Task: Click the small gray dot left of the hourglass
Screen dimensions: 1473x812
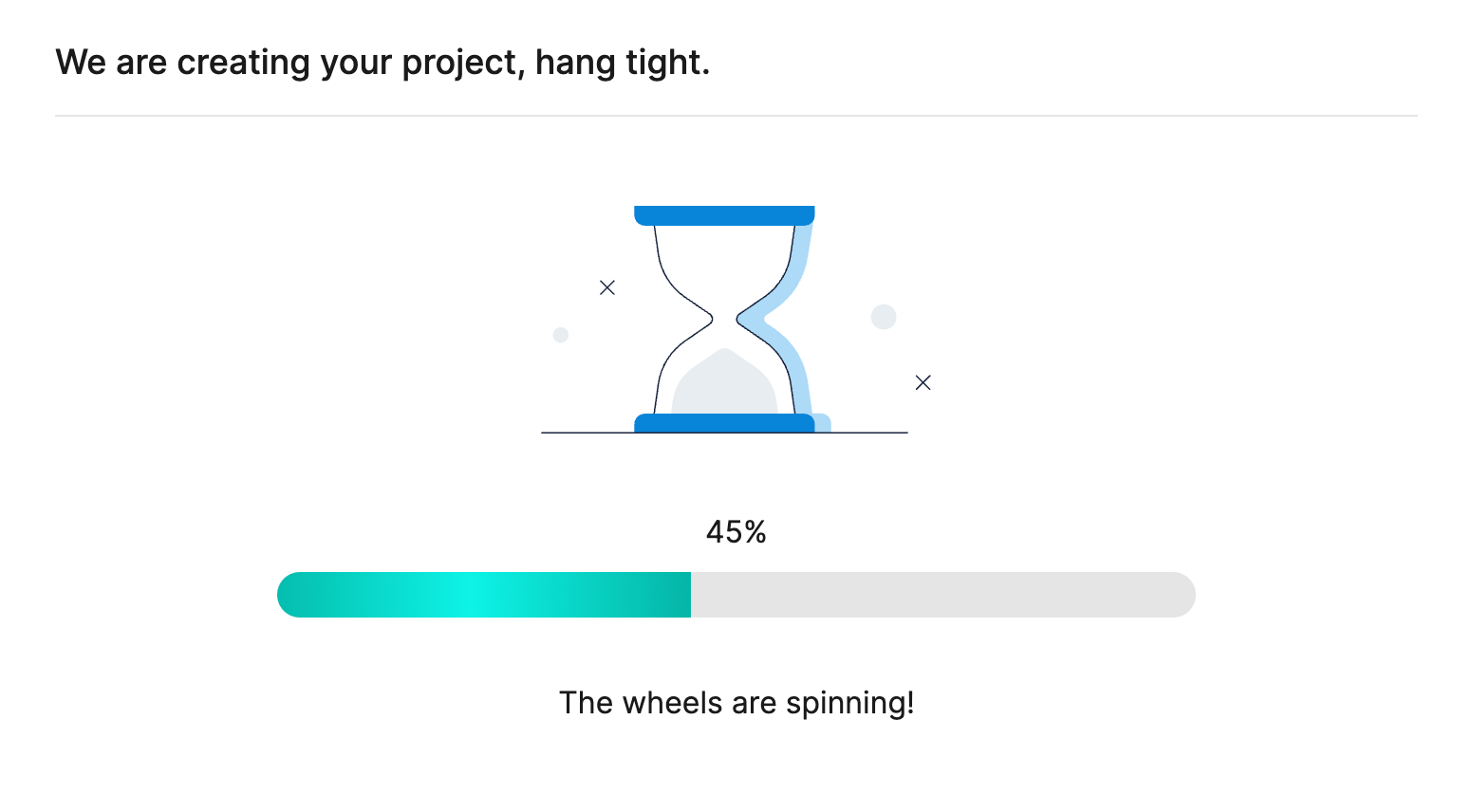Action: click(x=561, y=335)
